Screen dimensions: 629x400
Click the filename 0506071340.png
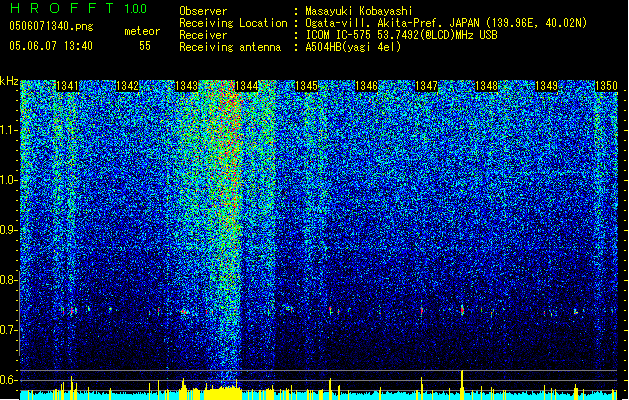(51, 26)
